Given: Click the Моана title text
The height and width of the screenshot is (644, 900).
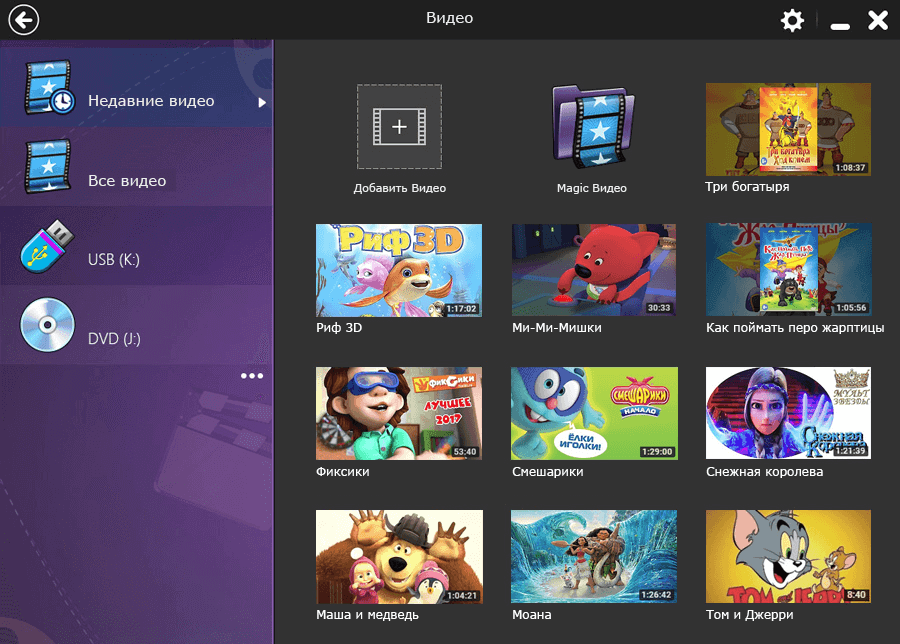Looking at the screenshot, I should [x=532, y=615].
